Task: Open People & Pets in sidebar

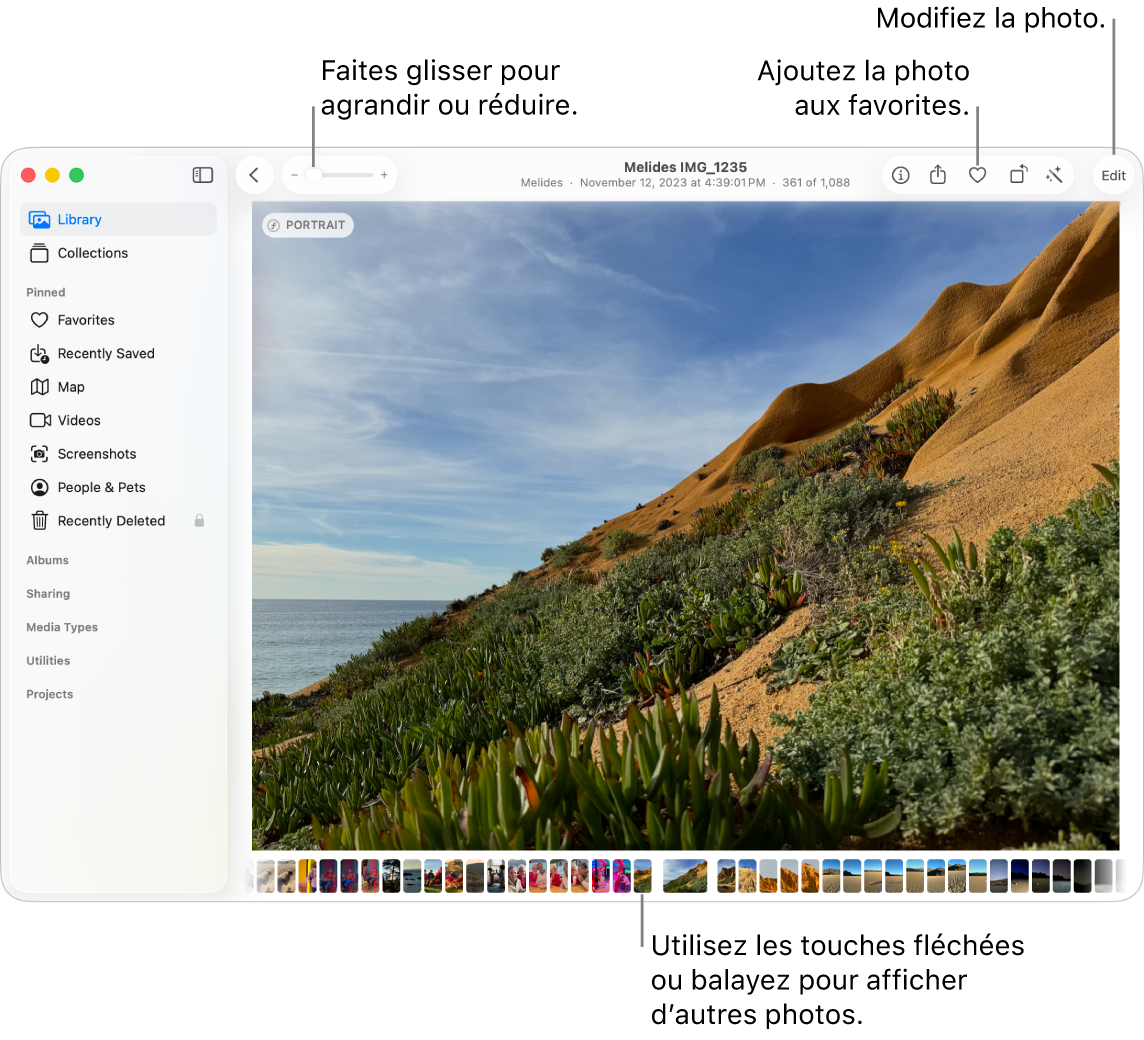Action: (x=101, y=487)
